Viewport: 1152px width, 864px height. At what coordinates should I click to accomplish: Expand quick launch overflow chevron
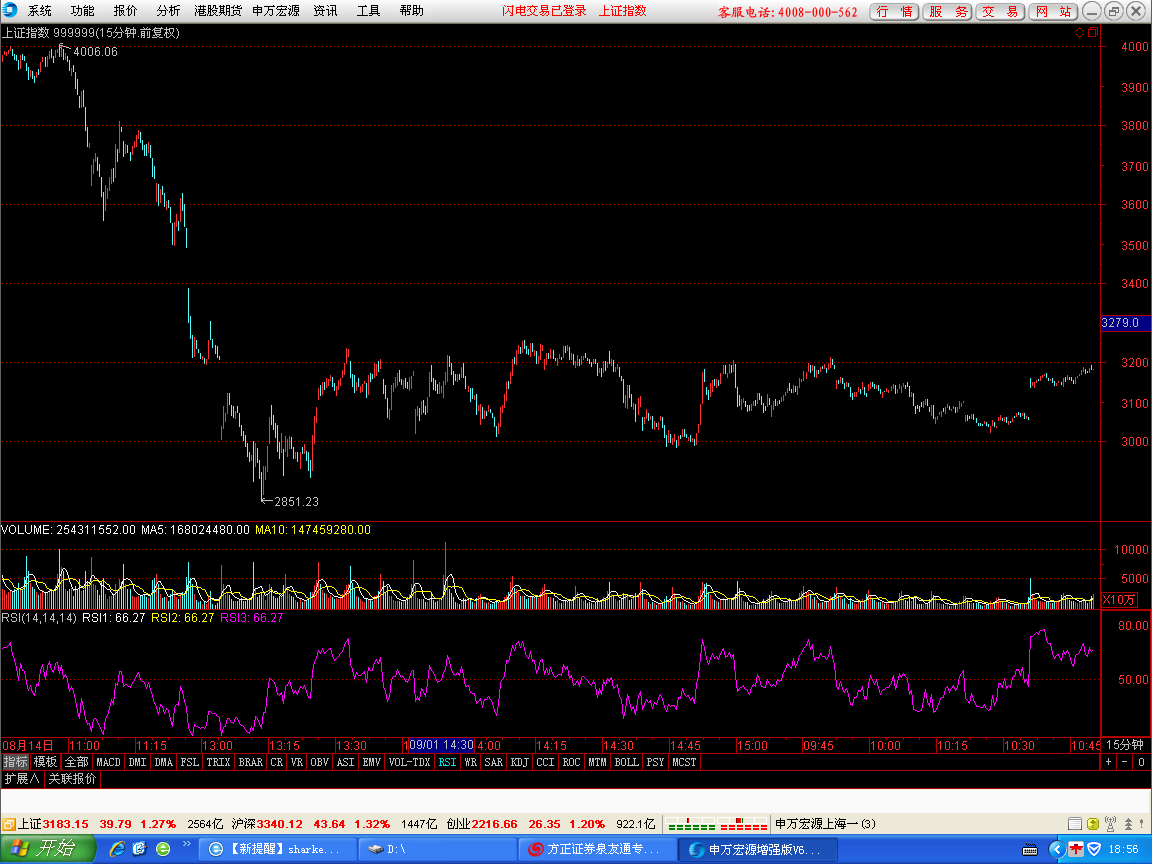[187, 844]
